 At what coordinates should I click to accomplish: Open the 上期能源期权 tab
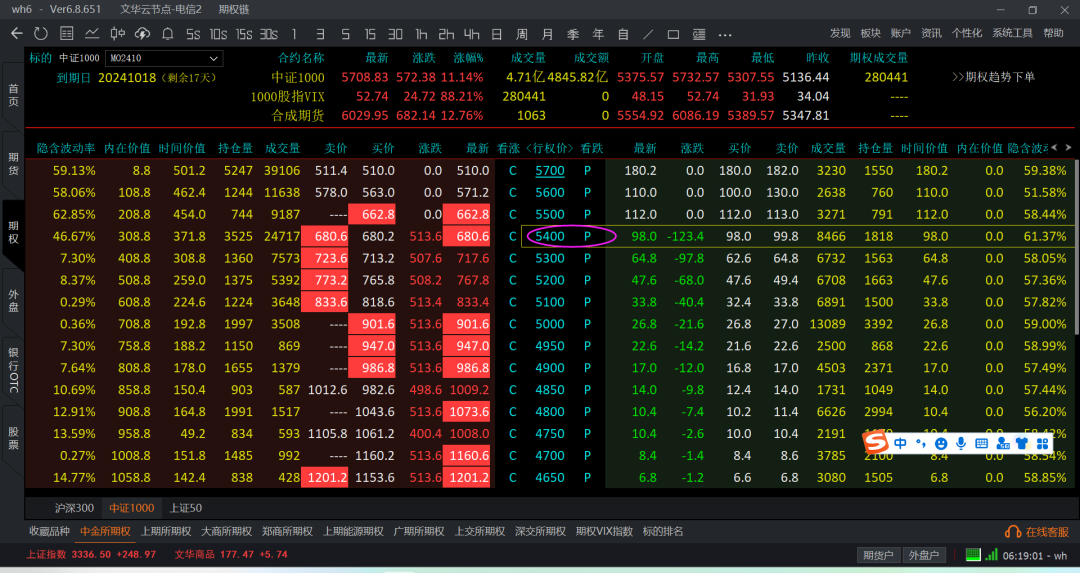(x=353, y=532)
